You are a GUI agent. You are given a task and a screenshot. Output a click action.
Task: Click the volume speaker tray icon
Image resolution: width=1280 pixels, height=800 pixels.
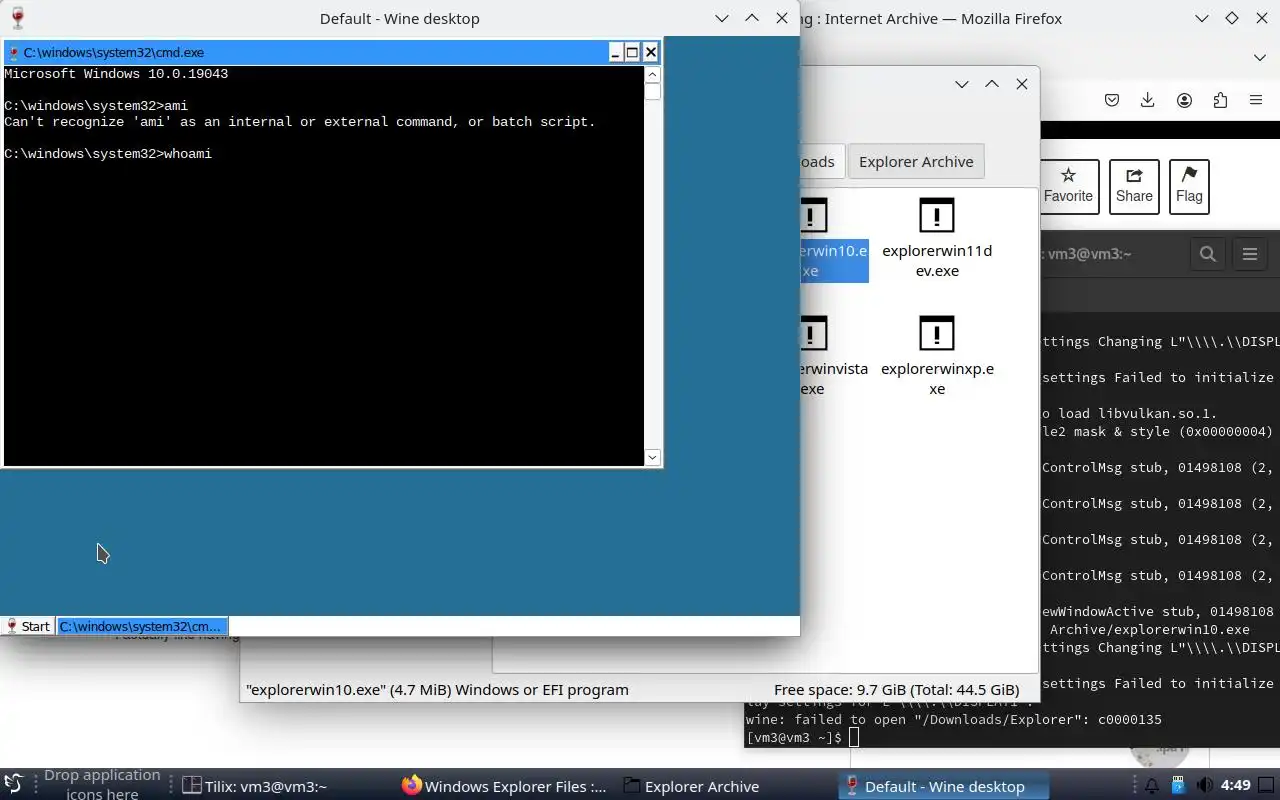coord(1204,786)
